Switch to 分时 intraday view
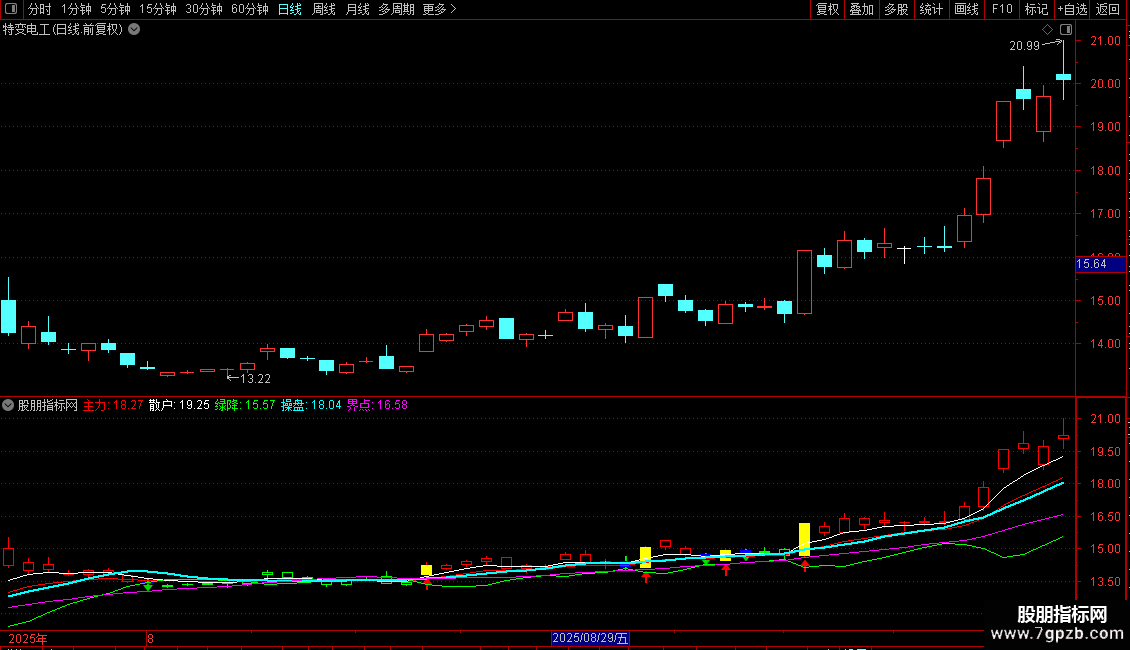The height and width of the screenshot is (650, 1130). point(40,9)
